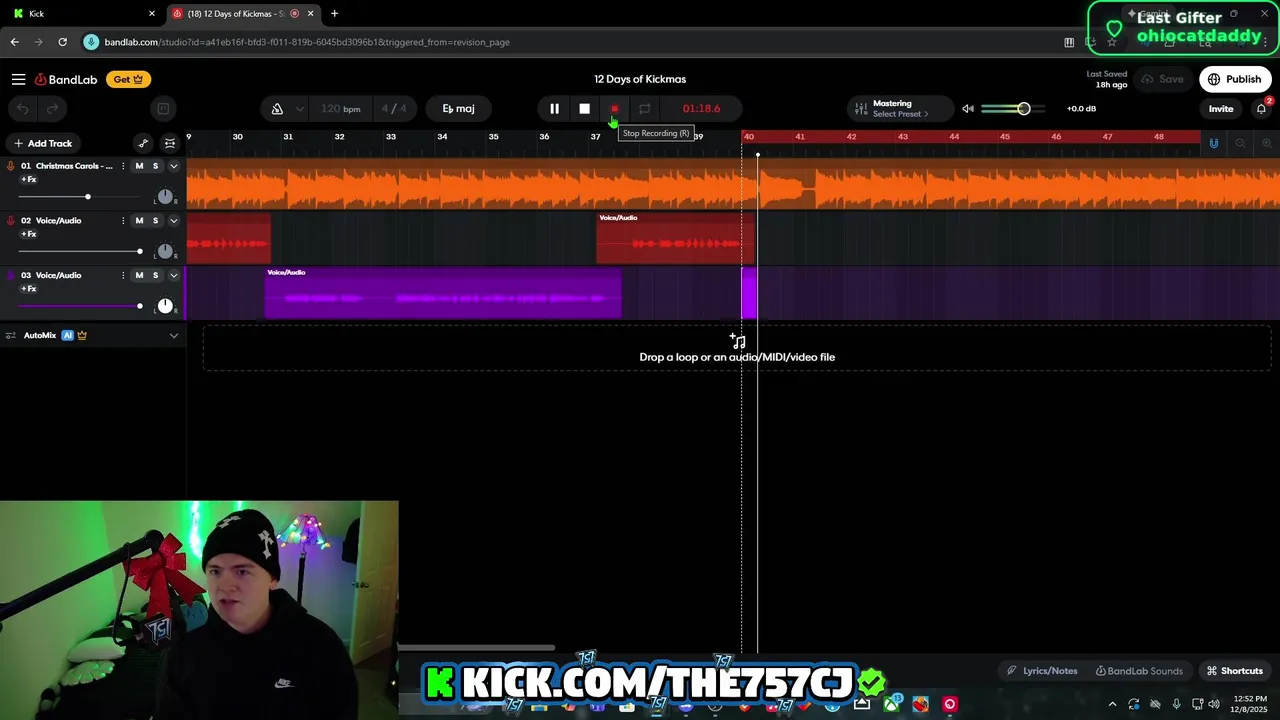
Task: Add Fx to track 02 Voice/Audio
Action: click(x=29, y=234)
